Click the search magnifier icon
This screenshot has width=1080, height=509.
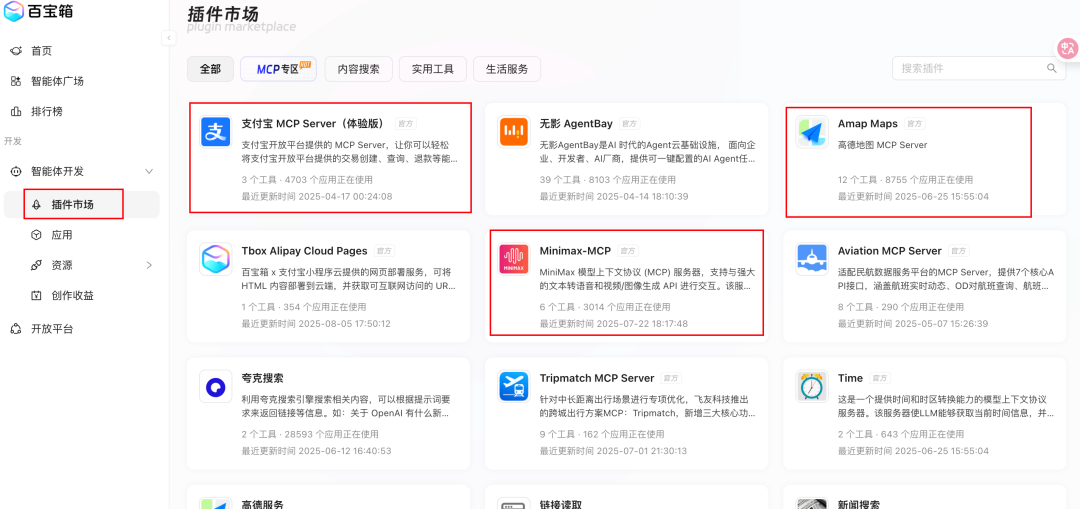coord(1052,68)
